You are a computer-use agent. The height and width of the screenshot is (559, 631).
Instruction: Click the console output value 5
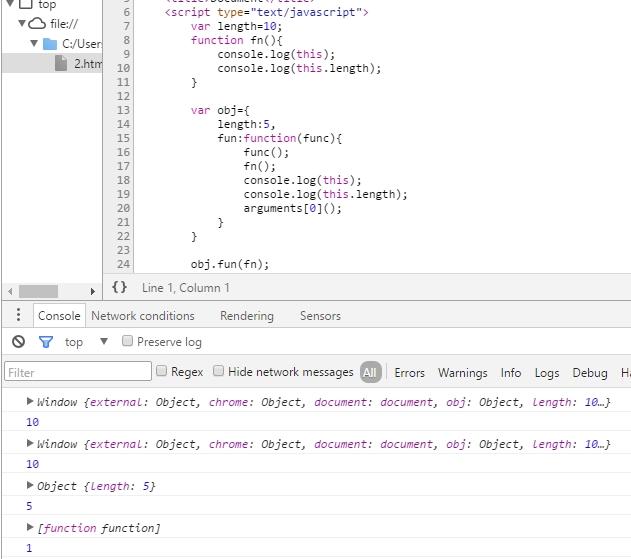[x=29, y=506]
